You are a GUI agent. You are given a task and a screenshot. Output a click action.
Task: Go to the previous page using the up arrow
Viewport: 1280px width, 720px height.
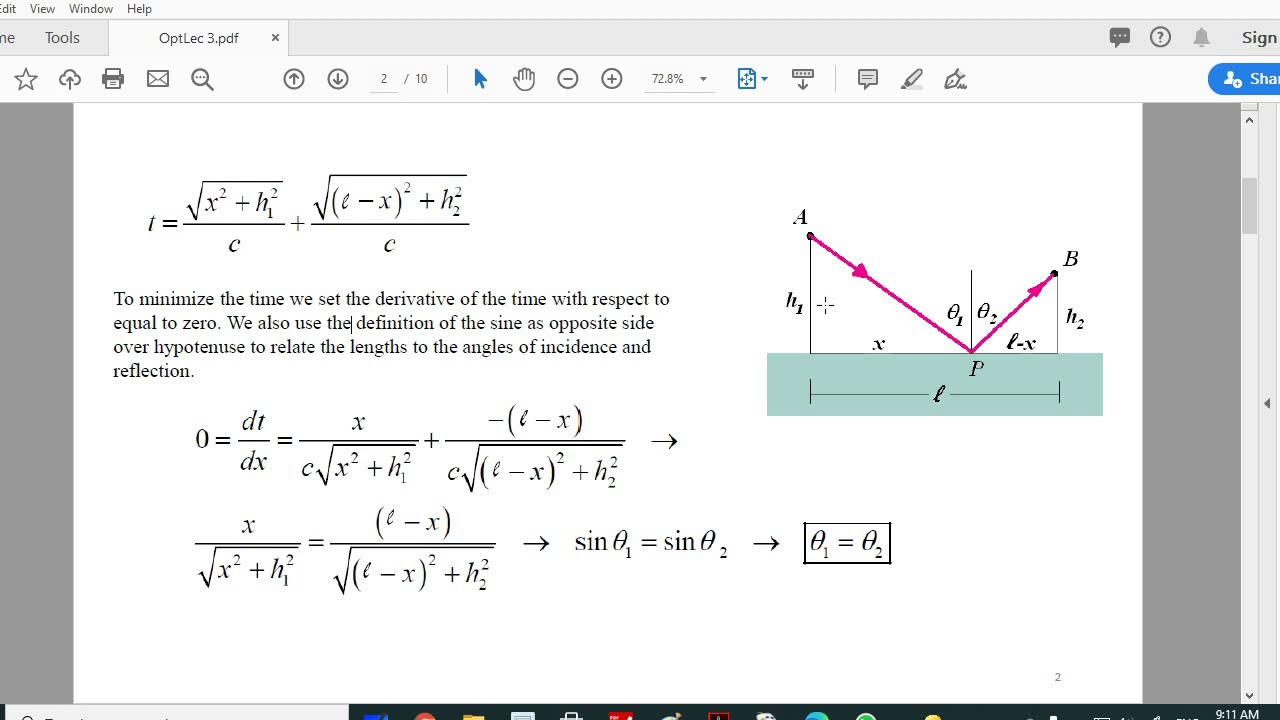294,79
